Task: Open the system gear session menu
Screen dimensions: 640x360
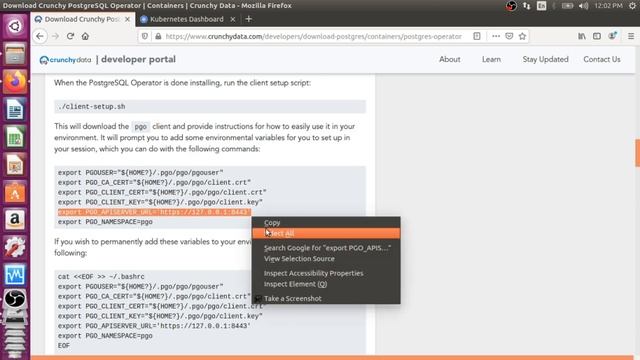Action: [x=632, y=6]
